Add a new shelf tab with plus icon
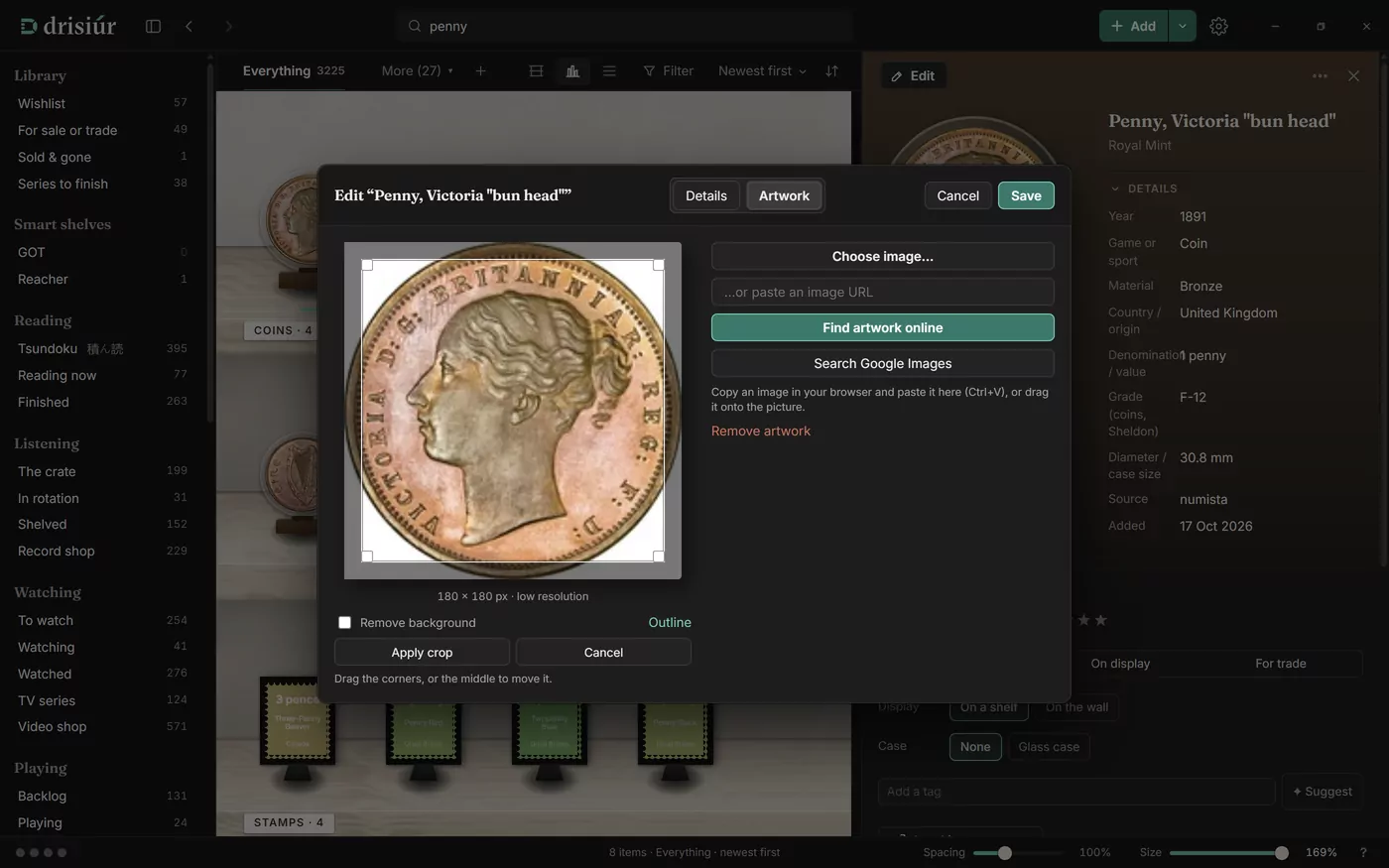The height and width of the screenshot is (868, 1389). [x=480, y=70]
